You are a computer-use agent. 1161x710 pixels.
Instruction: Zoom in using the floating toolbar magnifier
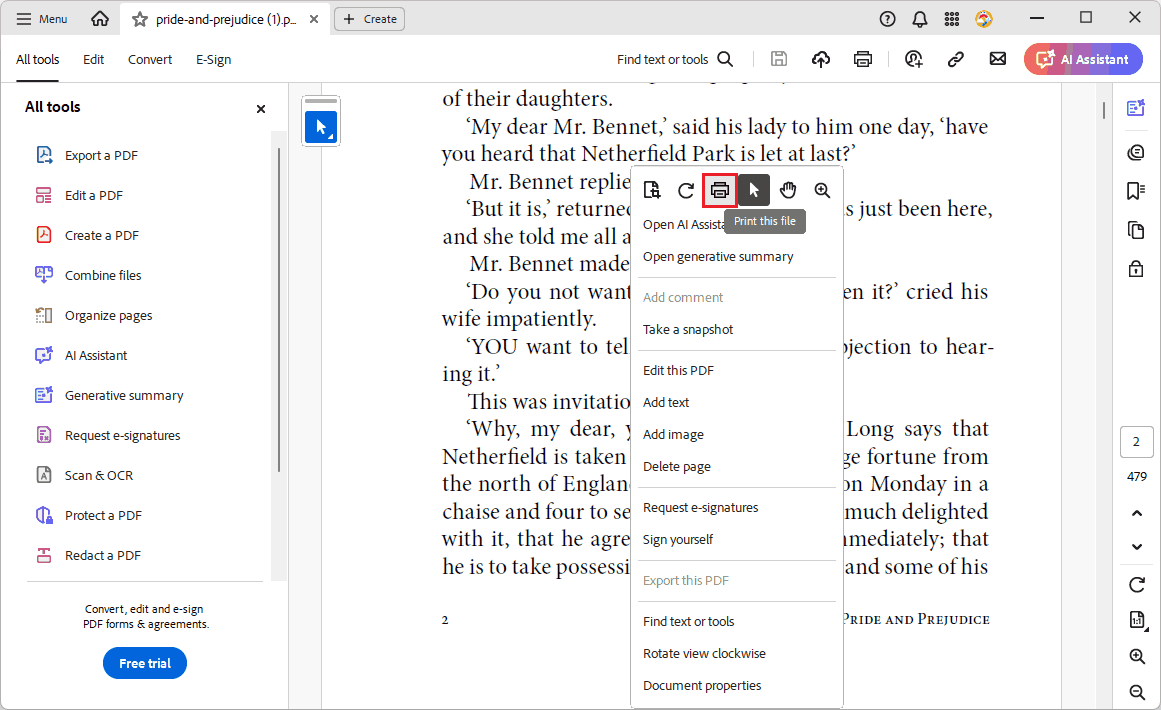coord(822,190)
